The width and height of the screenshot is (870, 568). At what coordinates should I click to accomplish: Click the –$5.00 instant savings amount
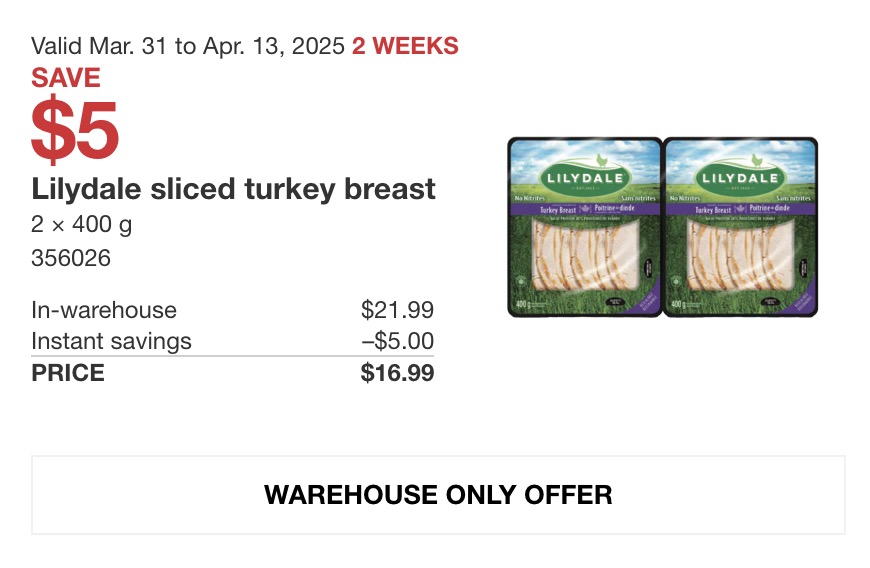pos(398,341)
